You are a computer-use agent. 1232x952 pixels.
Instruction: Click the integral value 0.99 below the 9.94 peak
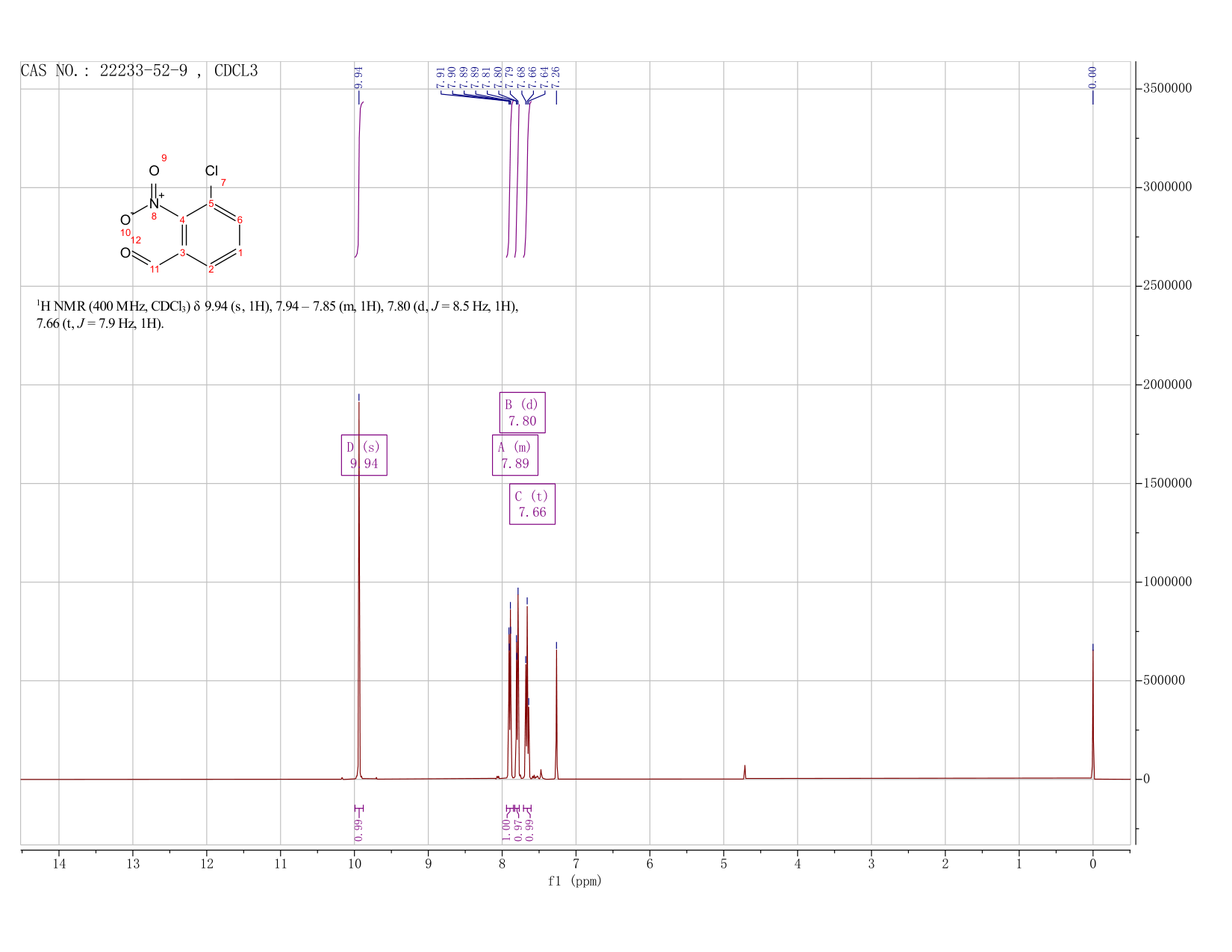click(358, 830)
